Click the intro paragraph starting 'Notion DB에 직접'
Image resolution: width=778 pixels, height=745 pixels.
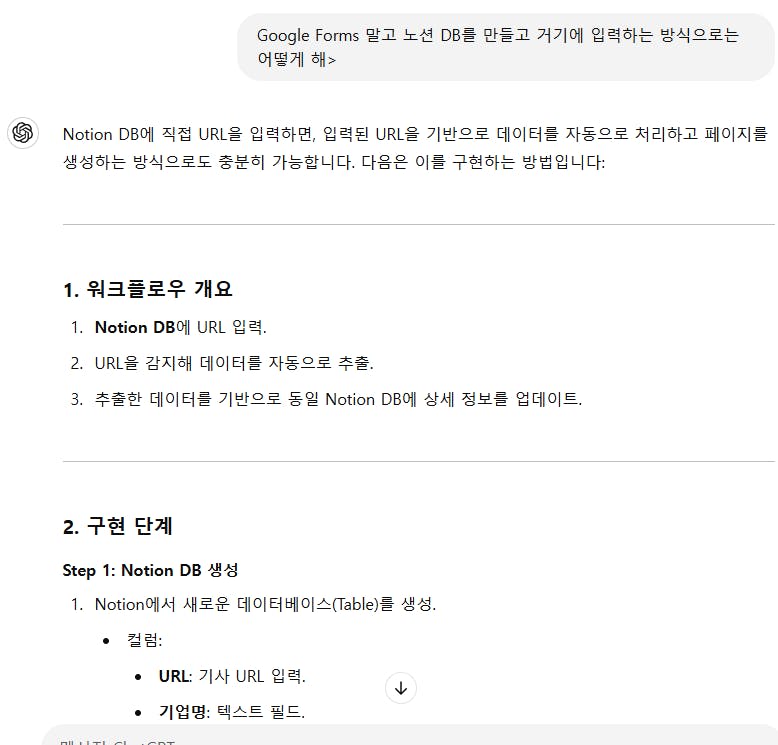(x=415, y=147)
